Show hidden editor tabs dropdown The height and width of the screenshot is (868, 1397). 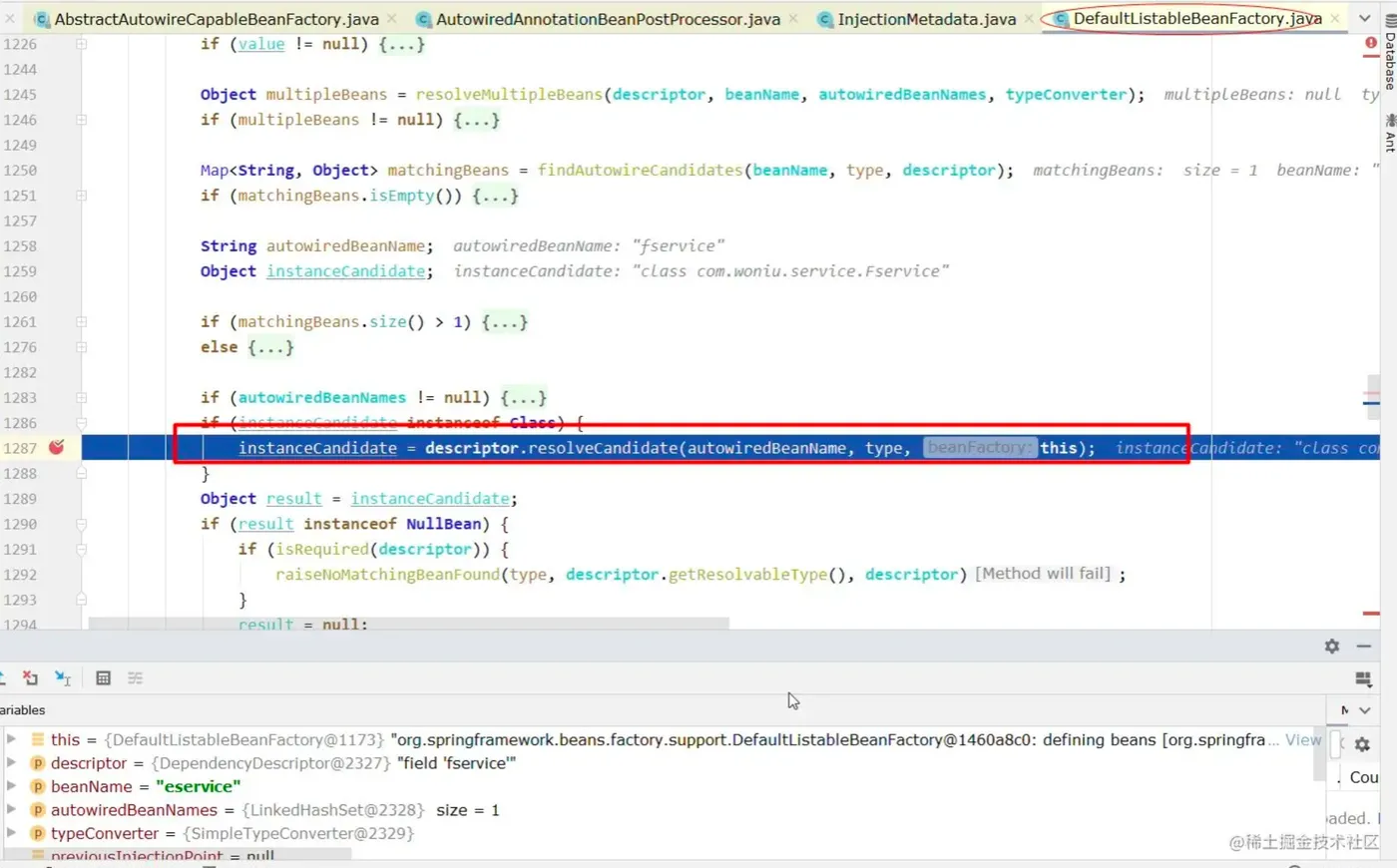1364,19
